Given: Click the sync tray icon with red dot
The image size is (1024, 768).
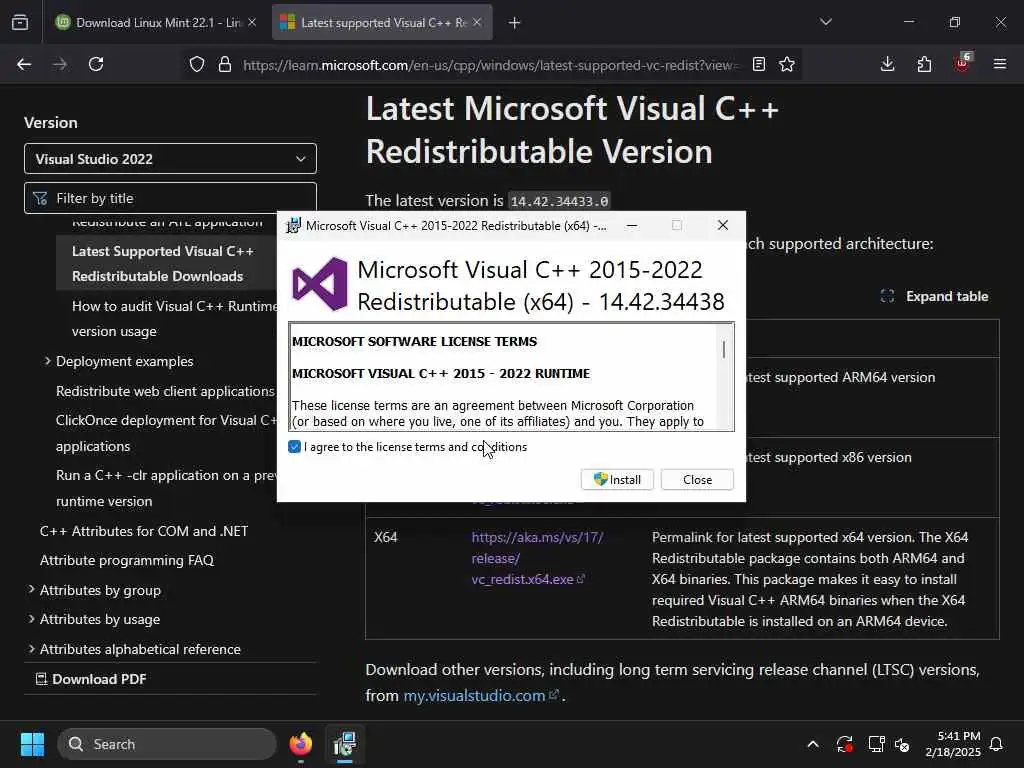Looking at the screenshot, I should pyautogui.click(x=844, y=744).
